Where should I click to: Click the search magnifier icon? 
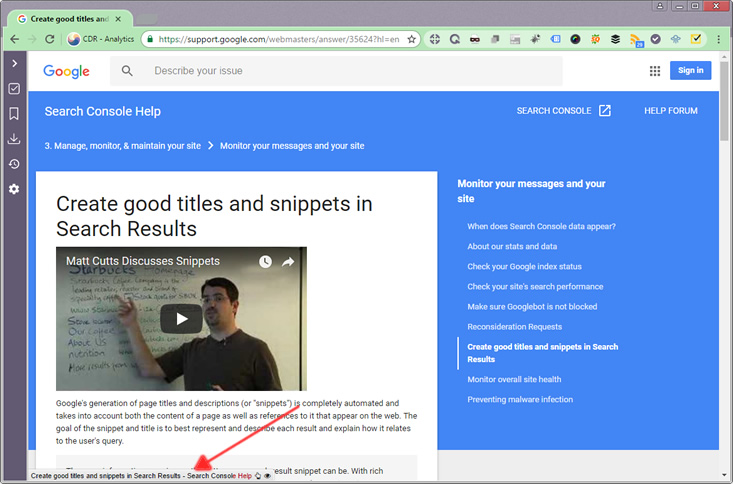pyautogui.click(x=127, y=71)
